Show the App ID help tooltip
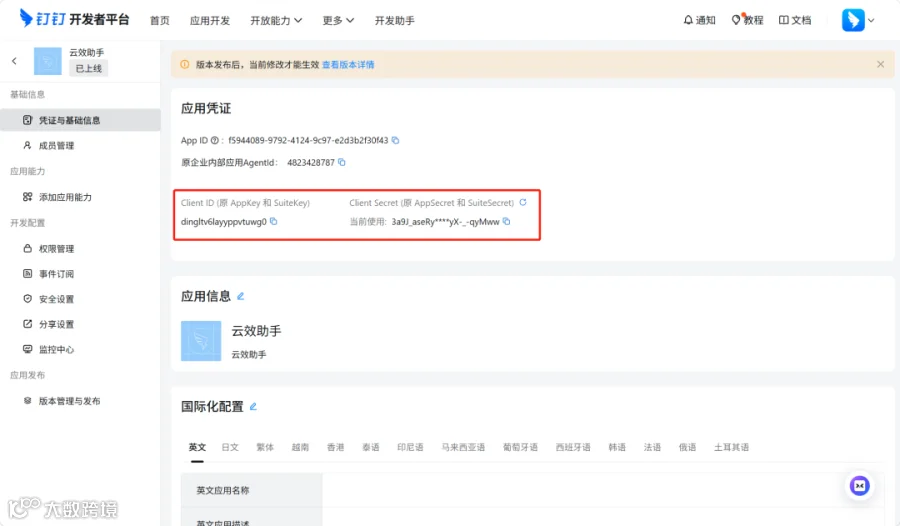 coord(215,140)
